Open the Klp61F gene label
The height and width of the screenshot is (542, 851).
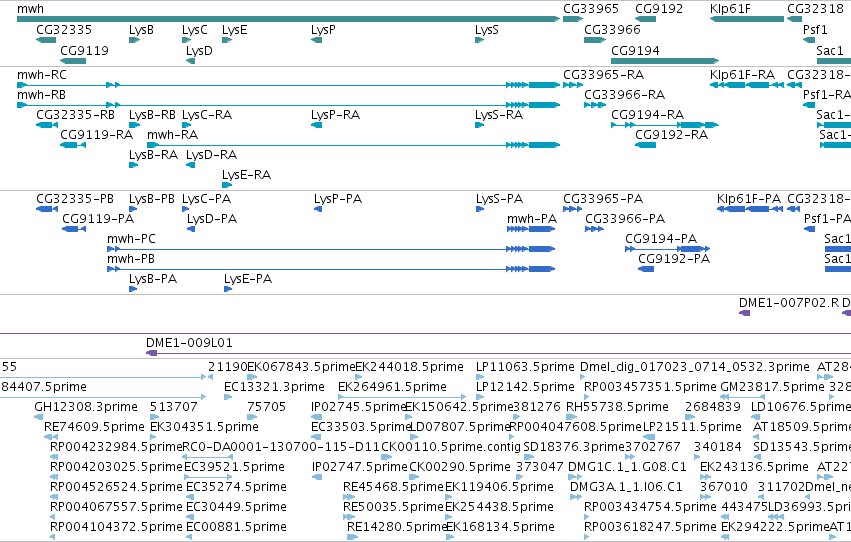(x=730, y=9)
